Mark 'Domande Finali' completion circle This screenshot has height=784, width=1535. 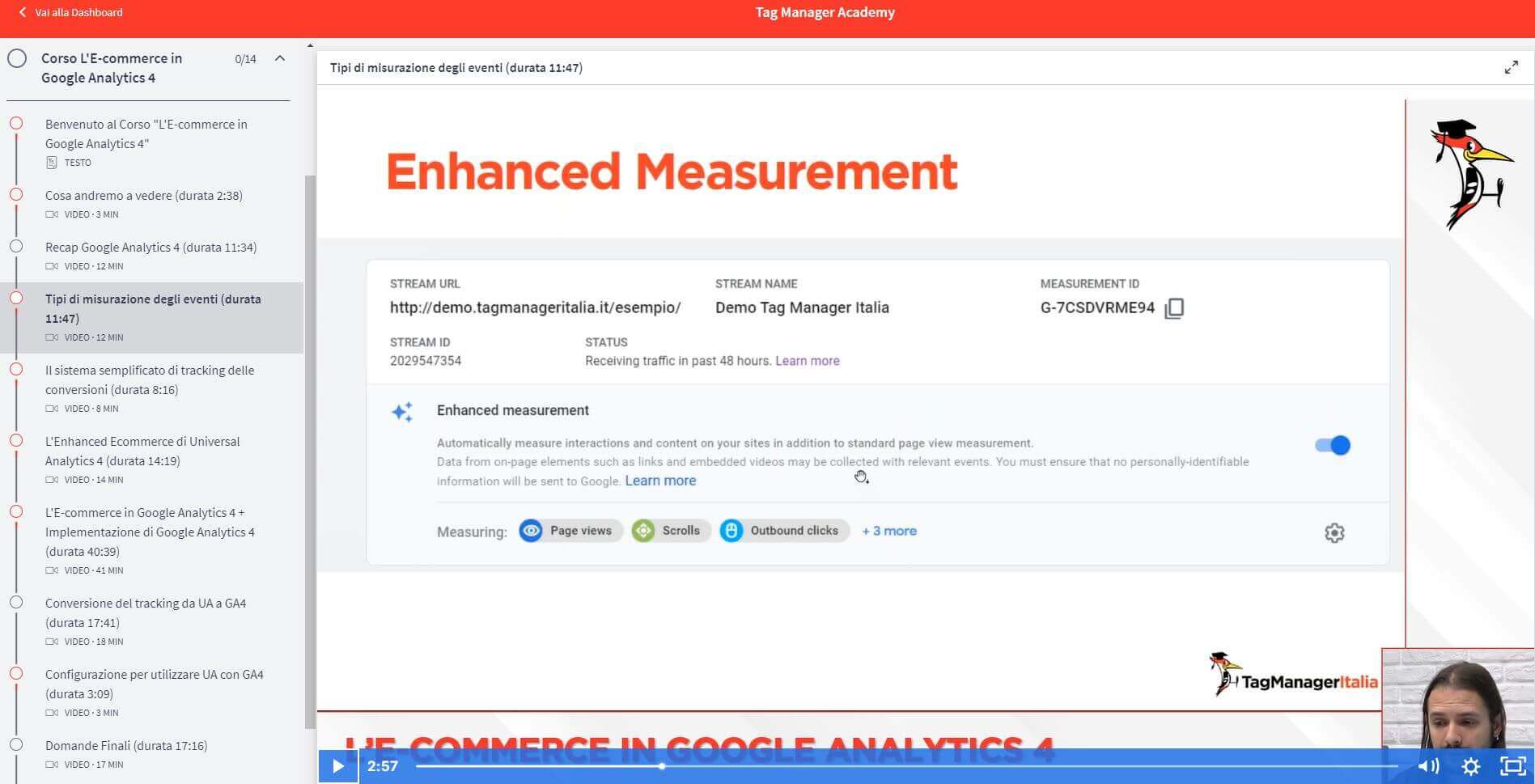16,744
